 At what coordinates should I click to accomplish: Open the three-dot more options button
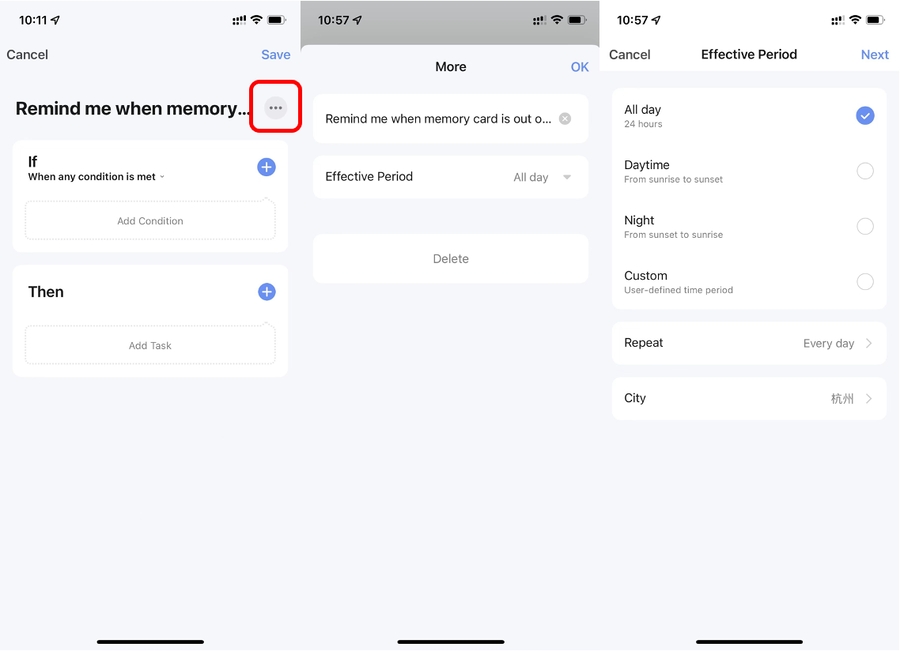[x=276, y=107]
